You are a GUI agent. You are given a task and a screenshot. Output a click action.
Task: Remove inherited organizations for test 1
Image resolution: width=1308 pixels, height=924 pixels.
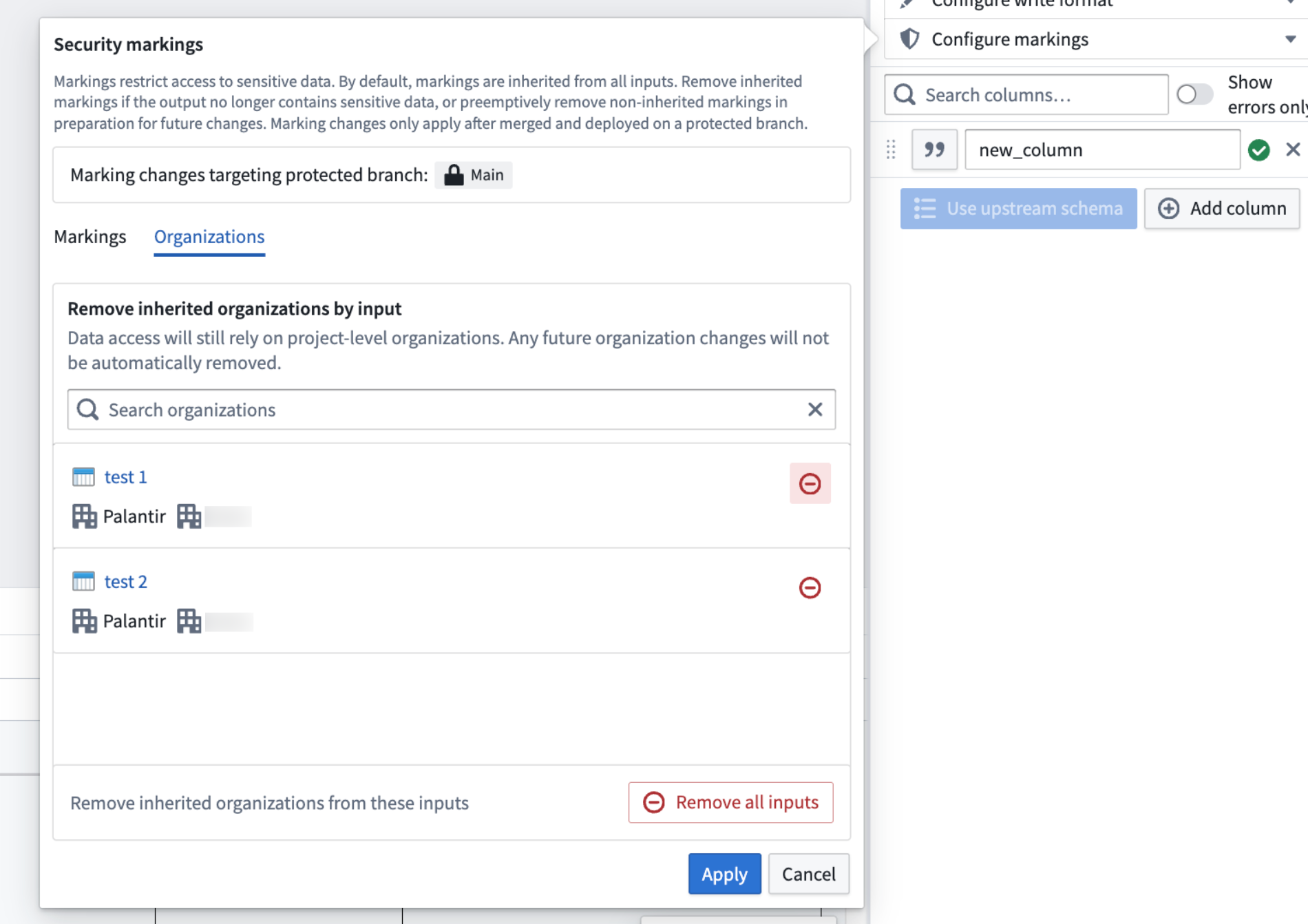tap(810, 483)
